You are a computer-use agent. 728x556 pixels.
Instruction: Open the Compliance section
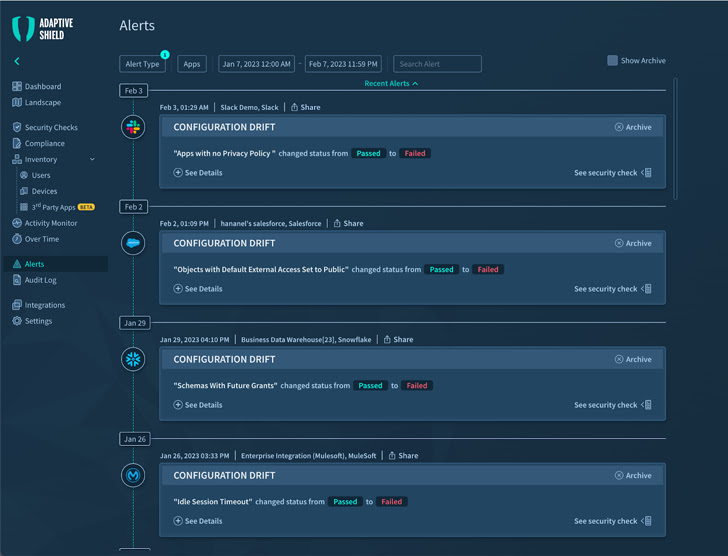pyautogui.click(x=39, y=143)
